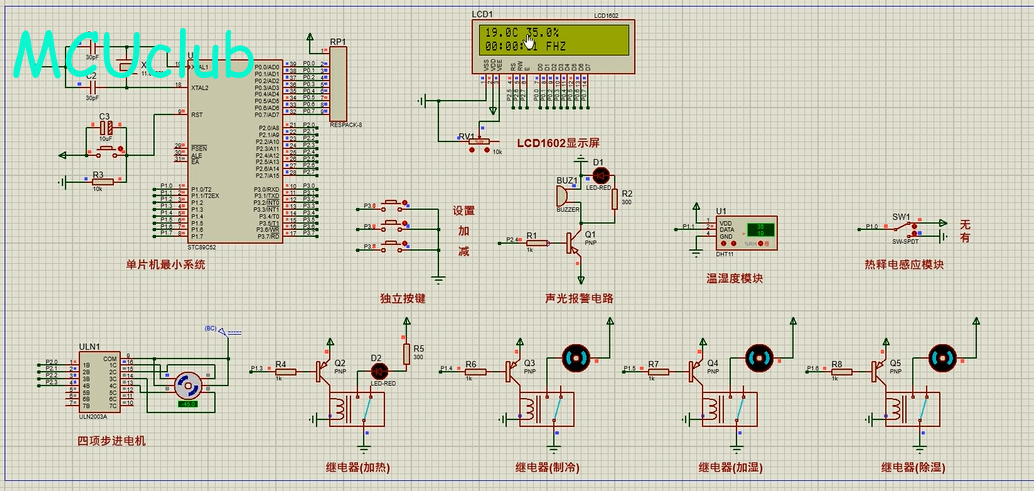This screenshot has height=491, width=1034.
Task: Click the D1 red LED
Action: coord(600,175)
